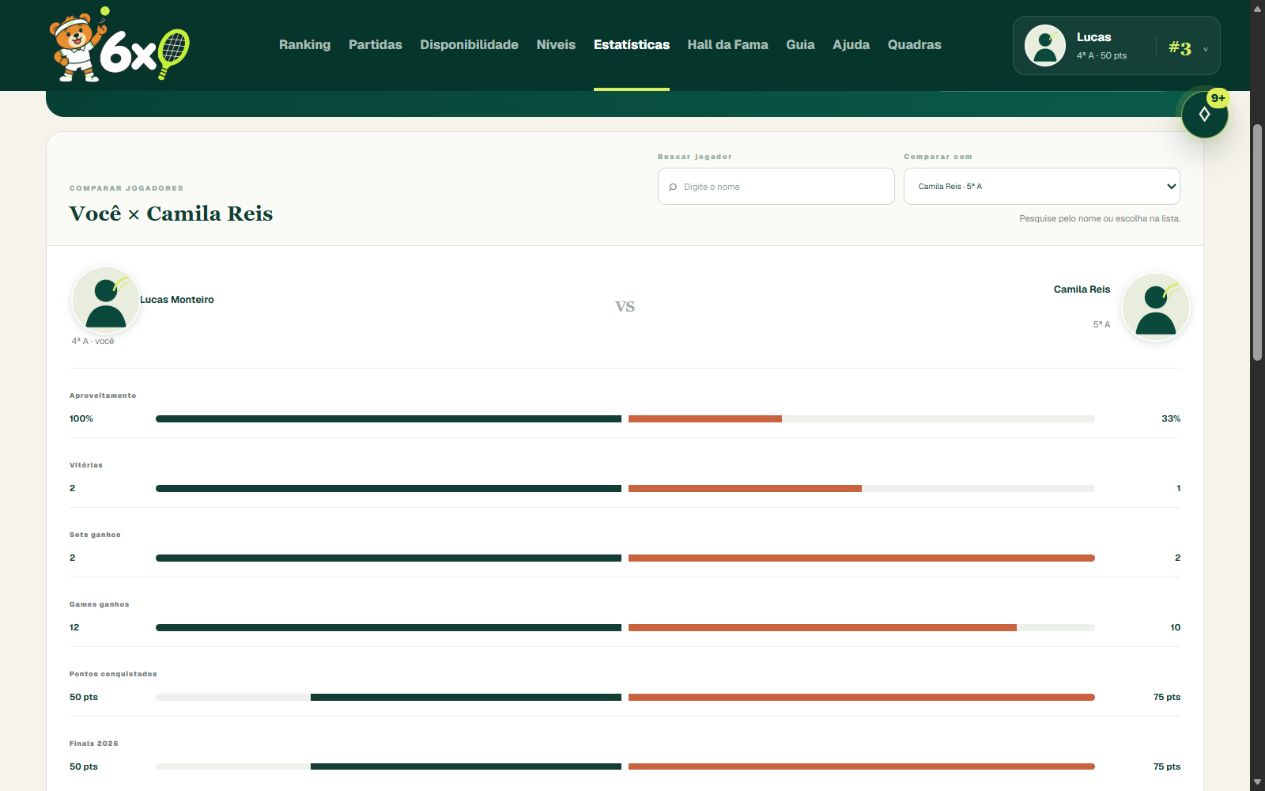The width and height of the screenshot is (1265, 791).
Task: Click the Games ganhos label
Action: coord(99,604)
